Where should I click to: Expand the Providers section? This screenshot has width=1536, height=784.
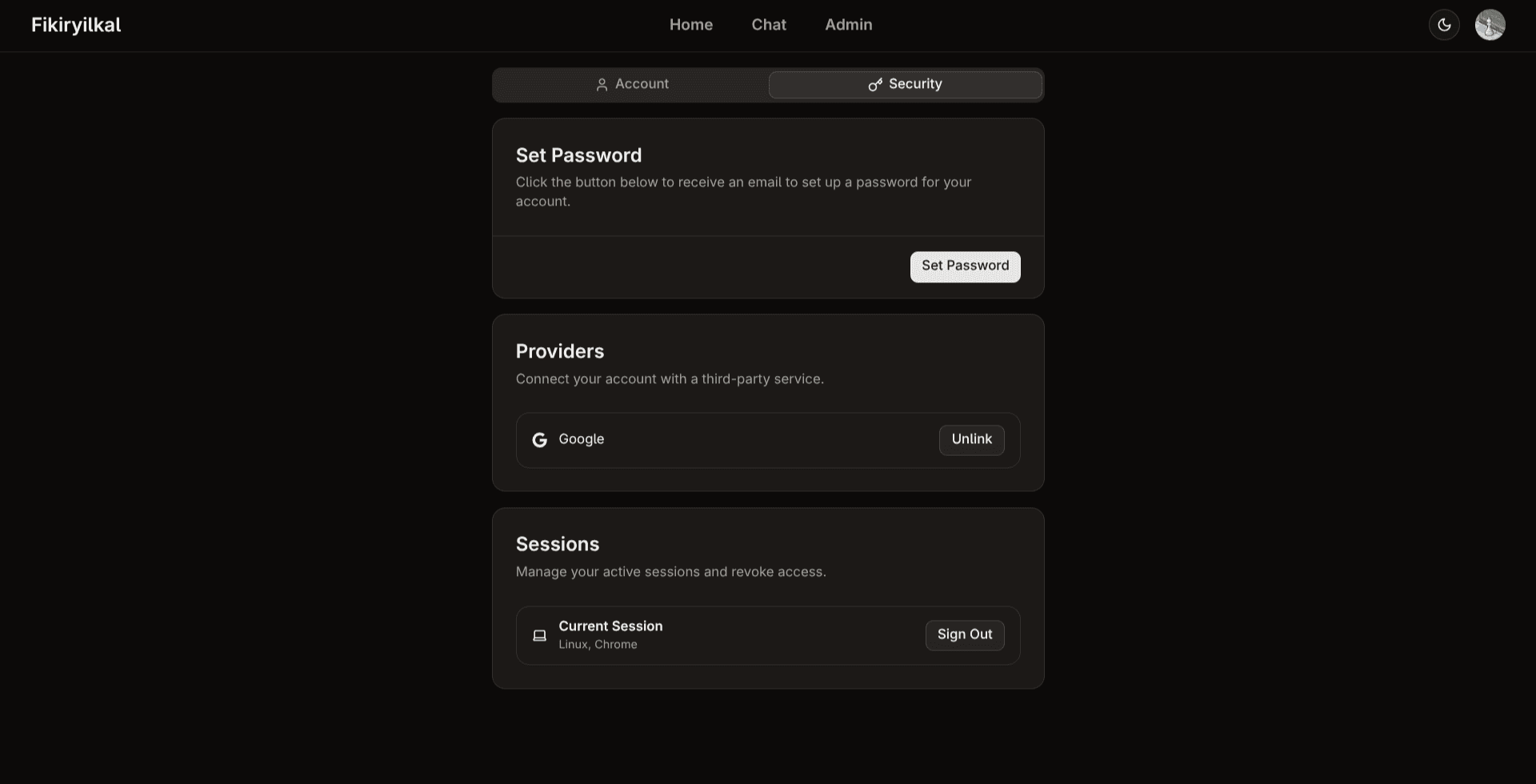560,350
